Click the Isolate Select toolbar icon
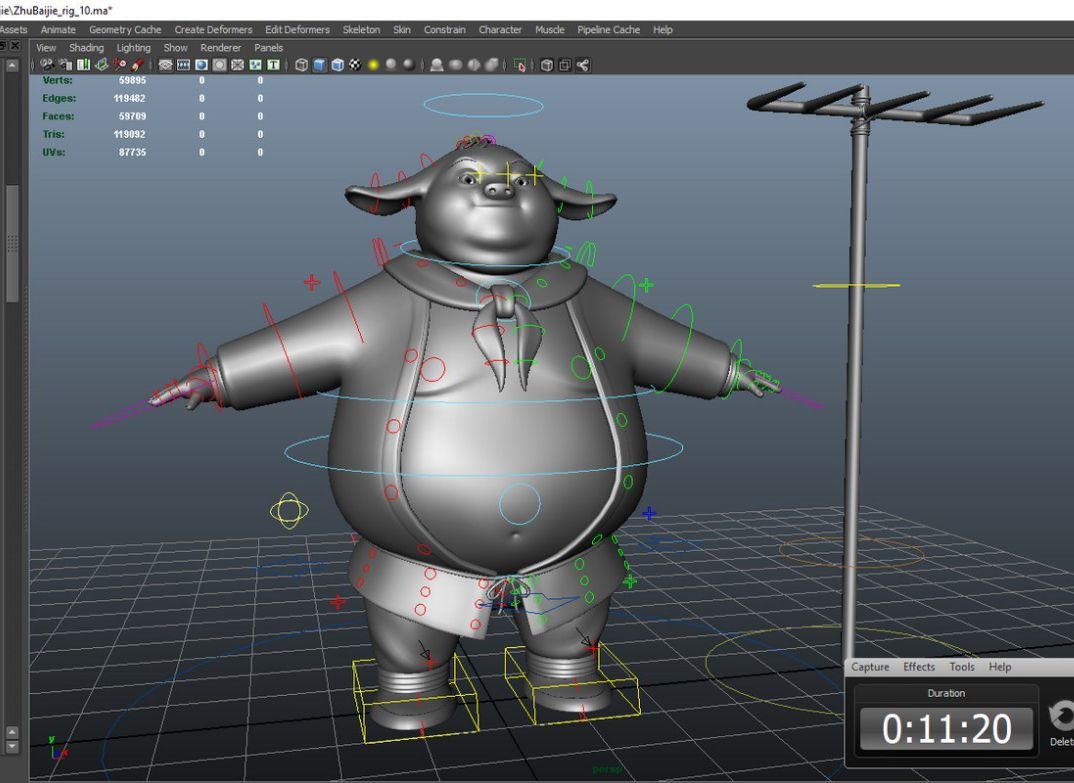This screenshot has height=783, width=1074. tap(519, 65)
